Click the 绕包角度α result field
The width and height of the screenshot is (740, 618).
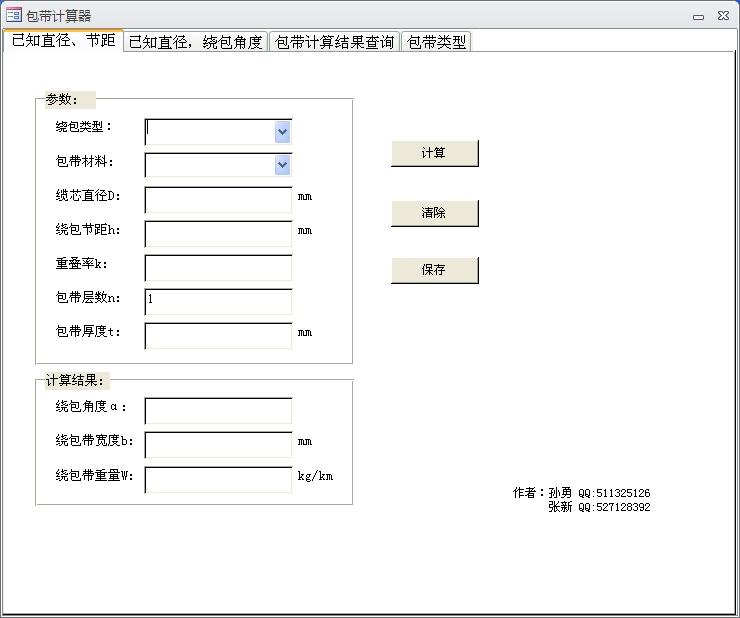click(218, 410)
